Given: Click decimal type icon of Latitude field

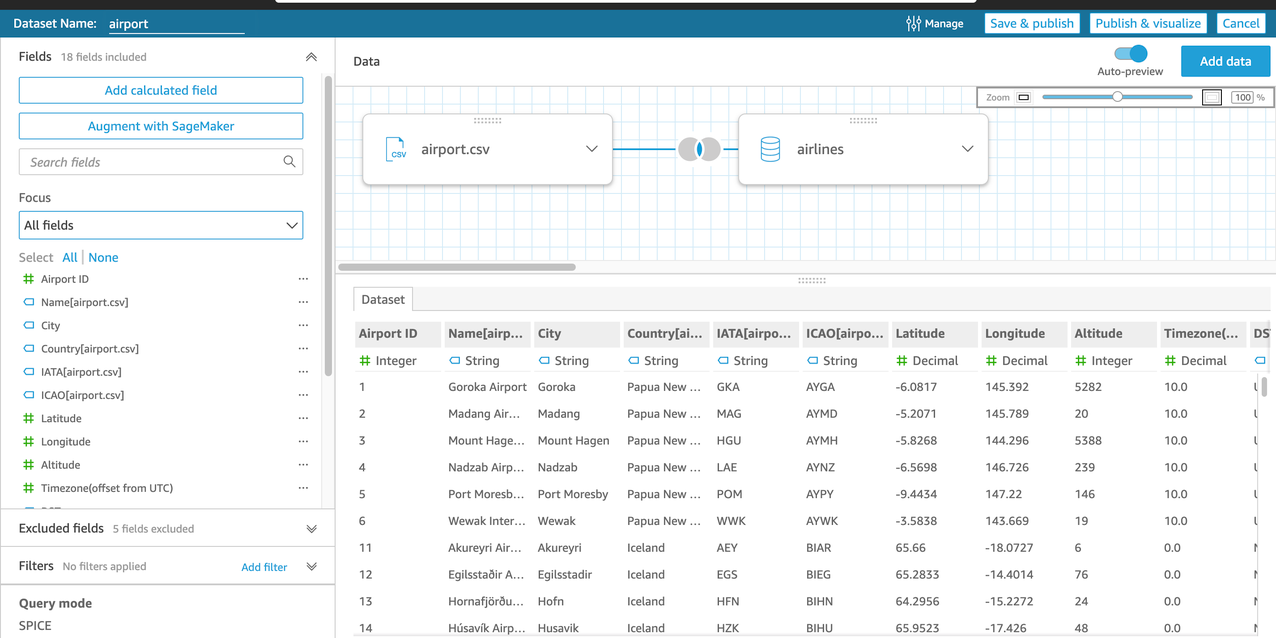Looking at the screenshot, I should click(x=28, y=418).
